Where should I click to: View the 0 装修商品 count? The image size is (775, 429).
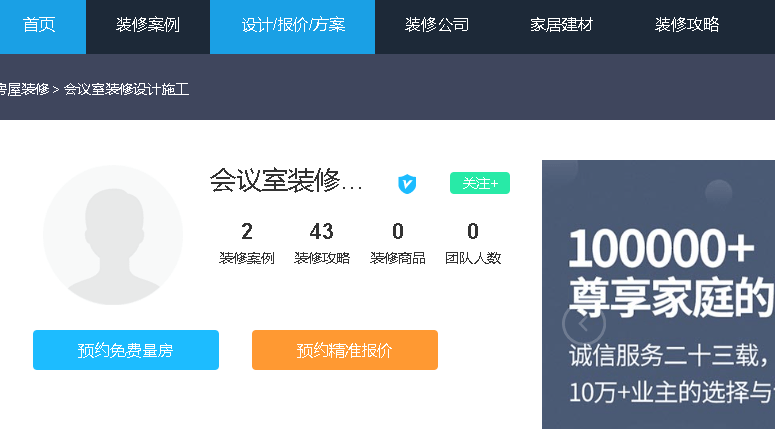(x=397, y=243)
